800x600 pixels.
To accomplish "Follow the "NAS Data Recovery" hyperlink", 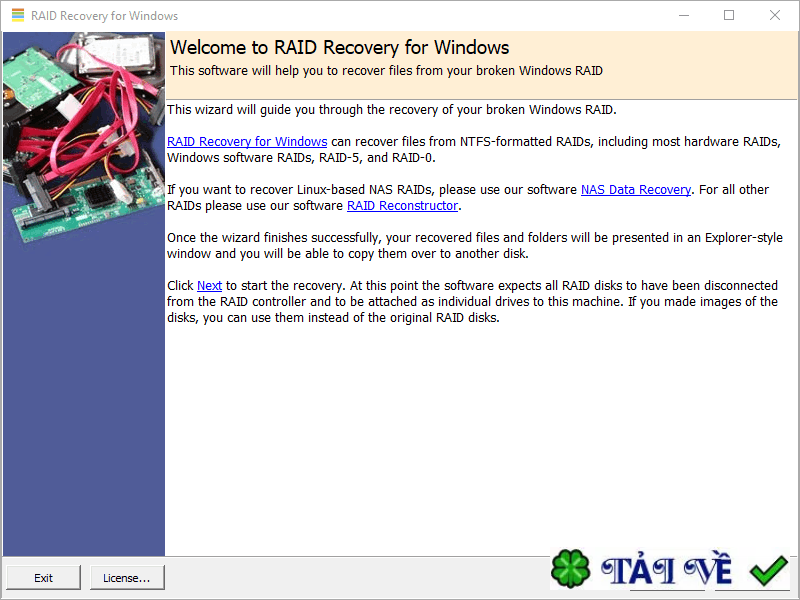I will (635, 189).
